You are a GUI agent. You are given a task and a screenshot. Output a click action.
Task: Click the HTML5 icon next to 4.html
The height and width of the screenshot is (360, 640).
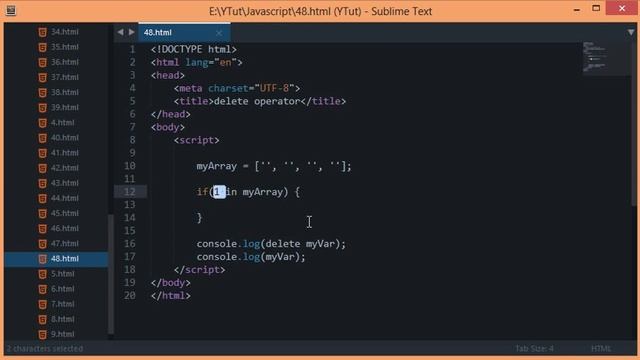coord(42,122)
